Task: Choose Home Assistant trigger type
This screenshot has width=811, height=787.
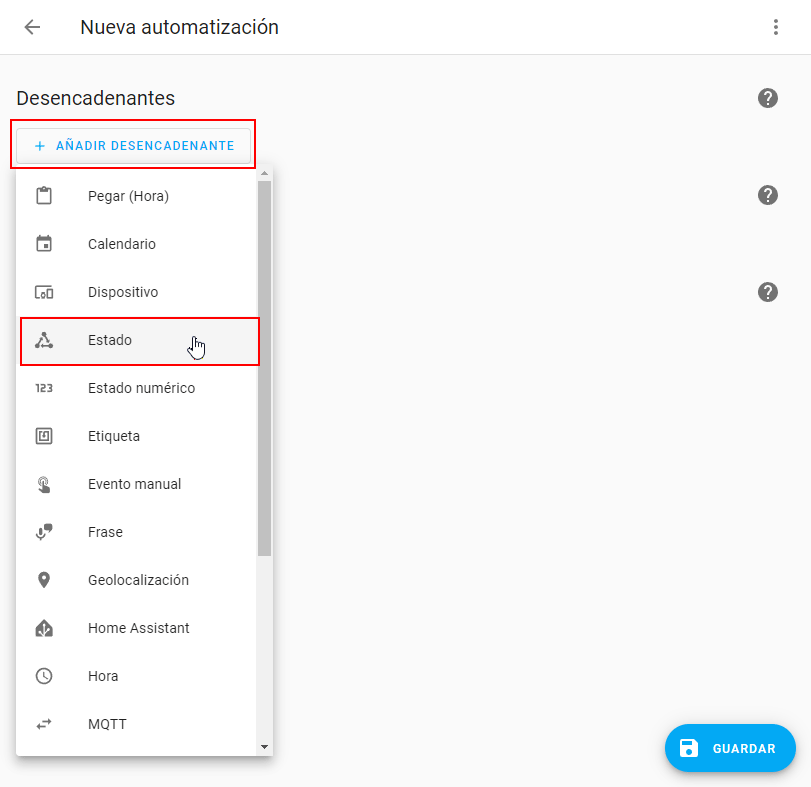Action: click(x=138, y=628)
